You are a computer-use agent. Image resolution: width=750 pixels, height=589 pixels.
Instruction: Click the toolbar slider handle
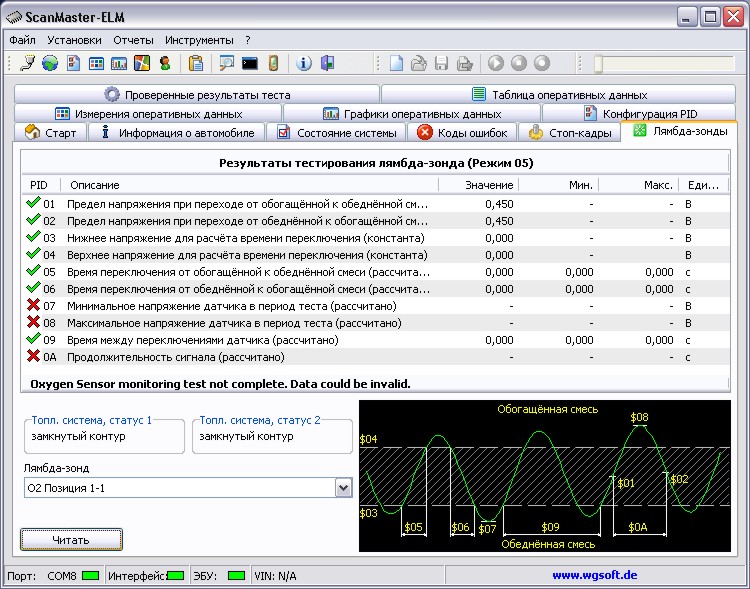coord(597,63)
